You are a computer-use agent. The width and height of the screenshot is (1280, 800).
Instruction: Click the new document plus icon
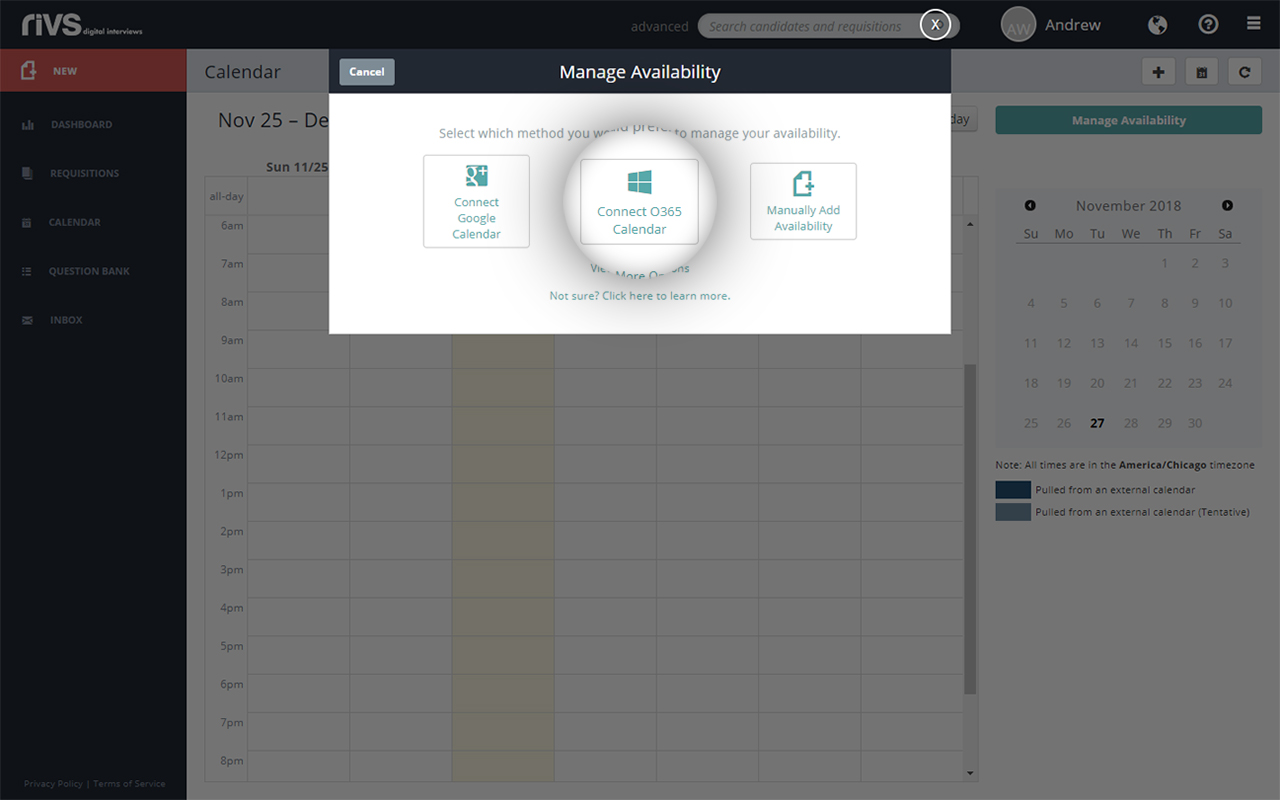pyautogui.click(x=29, y=71)
